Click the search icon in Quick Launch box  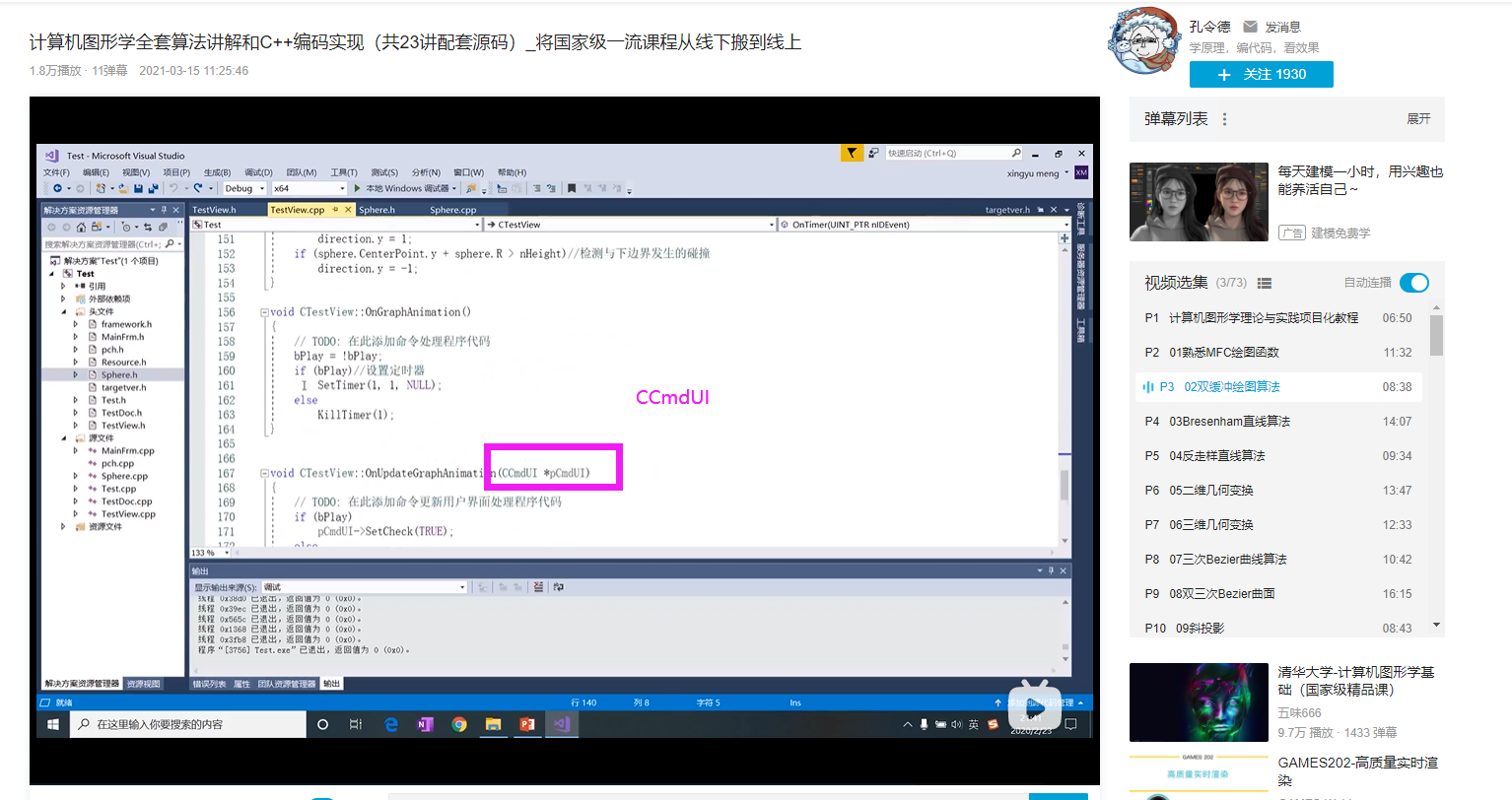(x=1016, y=154)
